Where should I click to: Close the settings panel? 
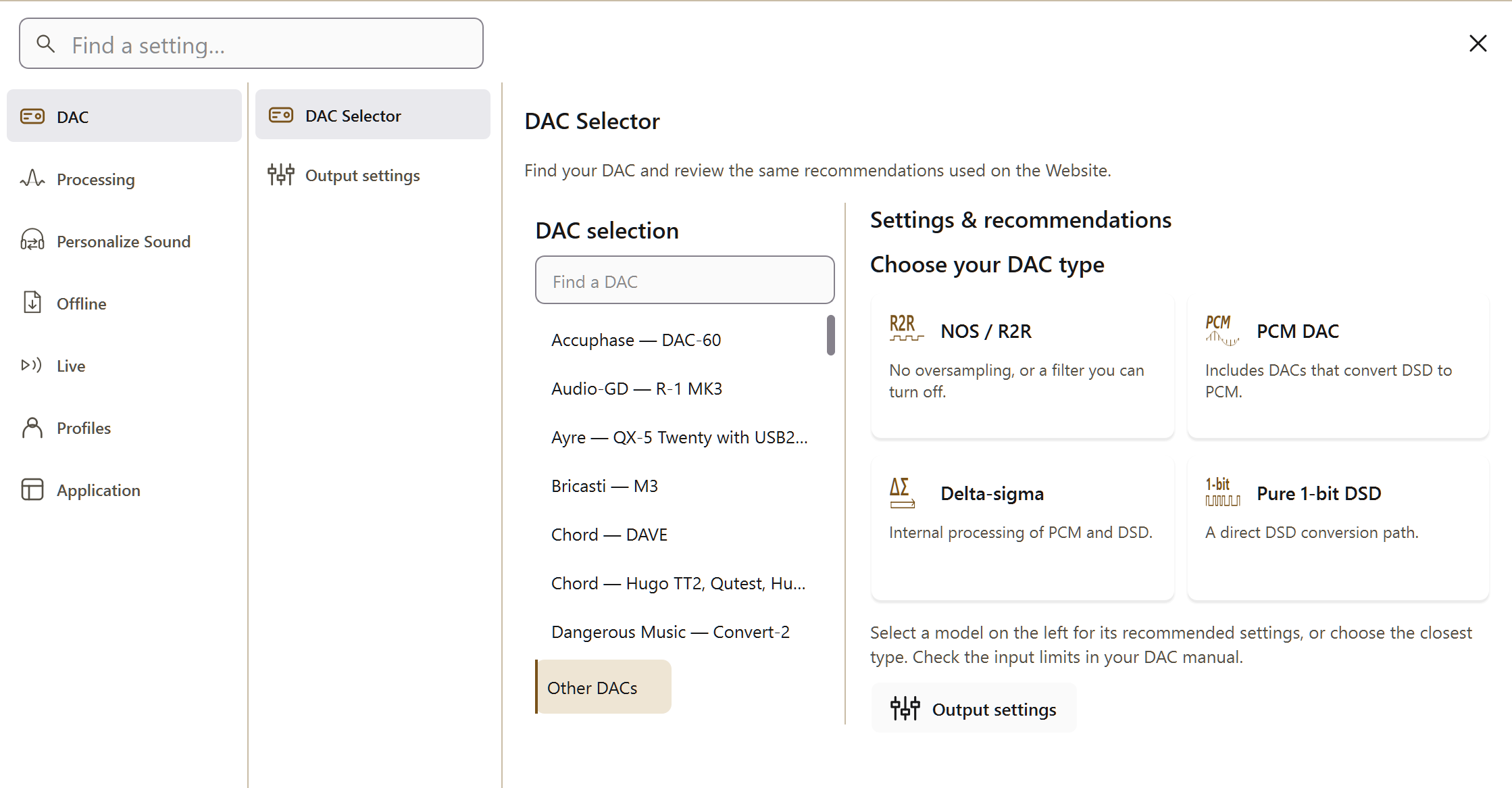(x=1478, y=43)
